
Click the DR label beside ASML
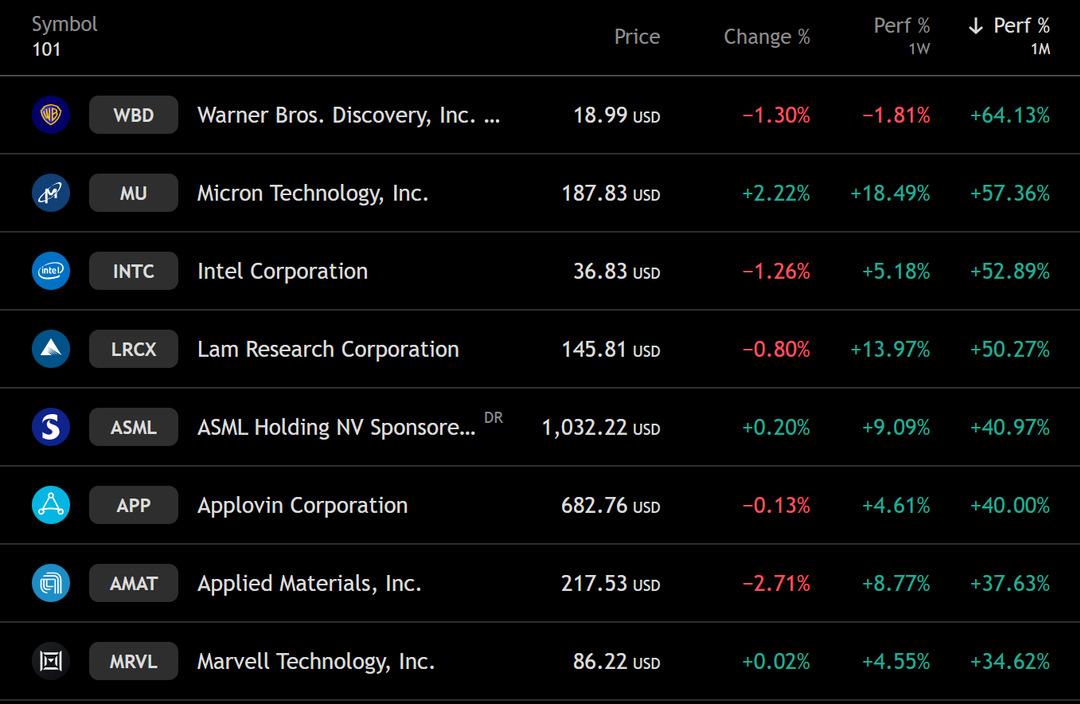pos(493,418)
